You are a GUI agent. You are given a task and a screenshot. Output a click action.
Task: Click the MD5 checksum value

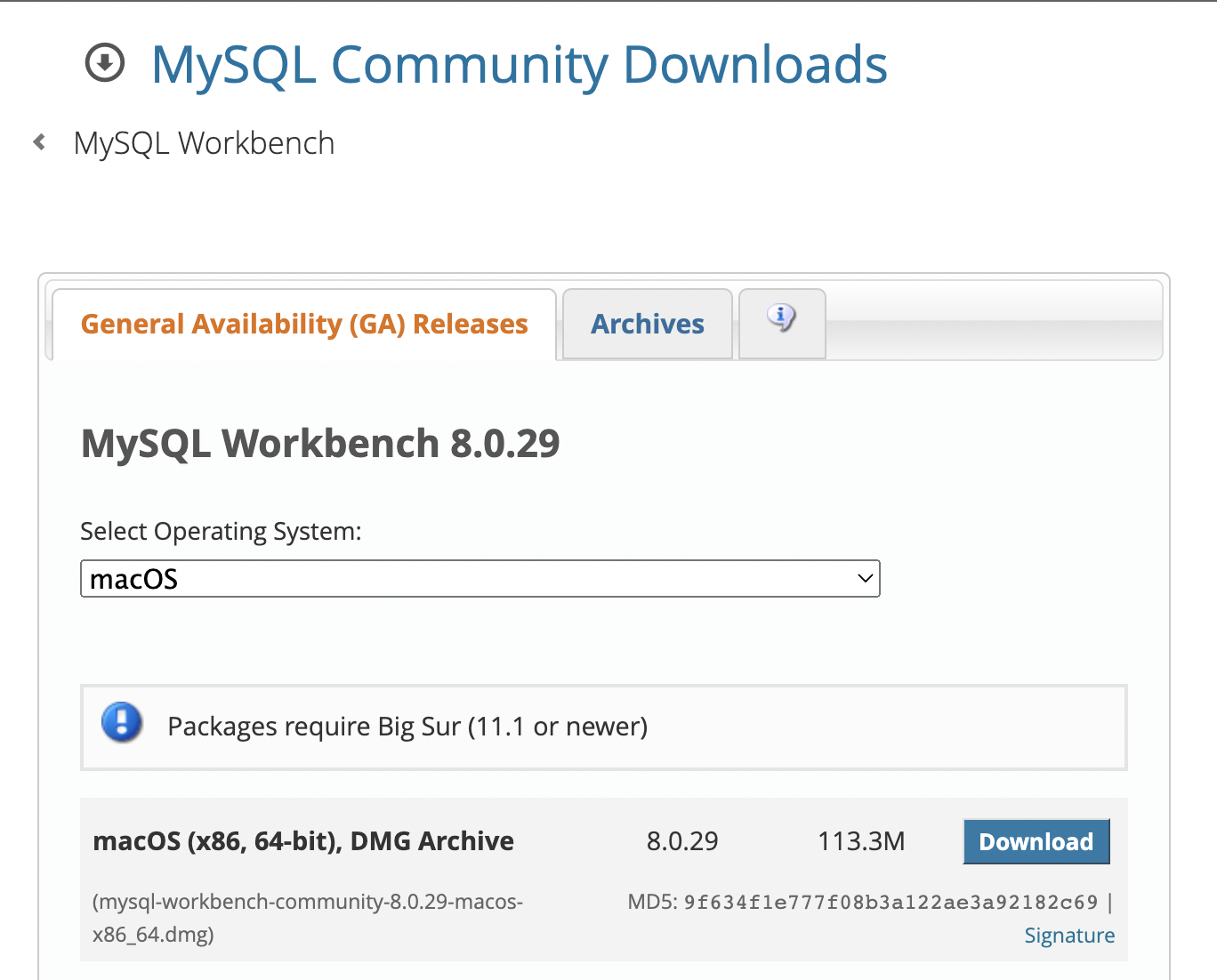(x=891, y=903)
